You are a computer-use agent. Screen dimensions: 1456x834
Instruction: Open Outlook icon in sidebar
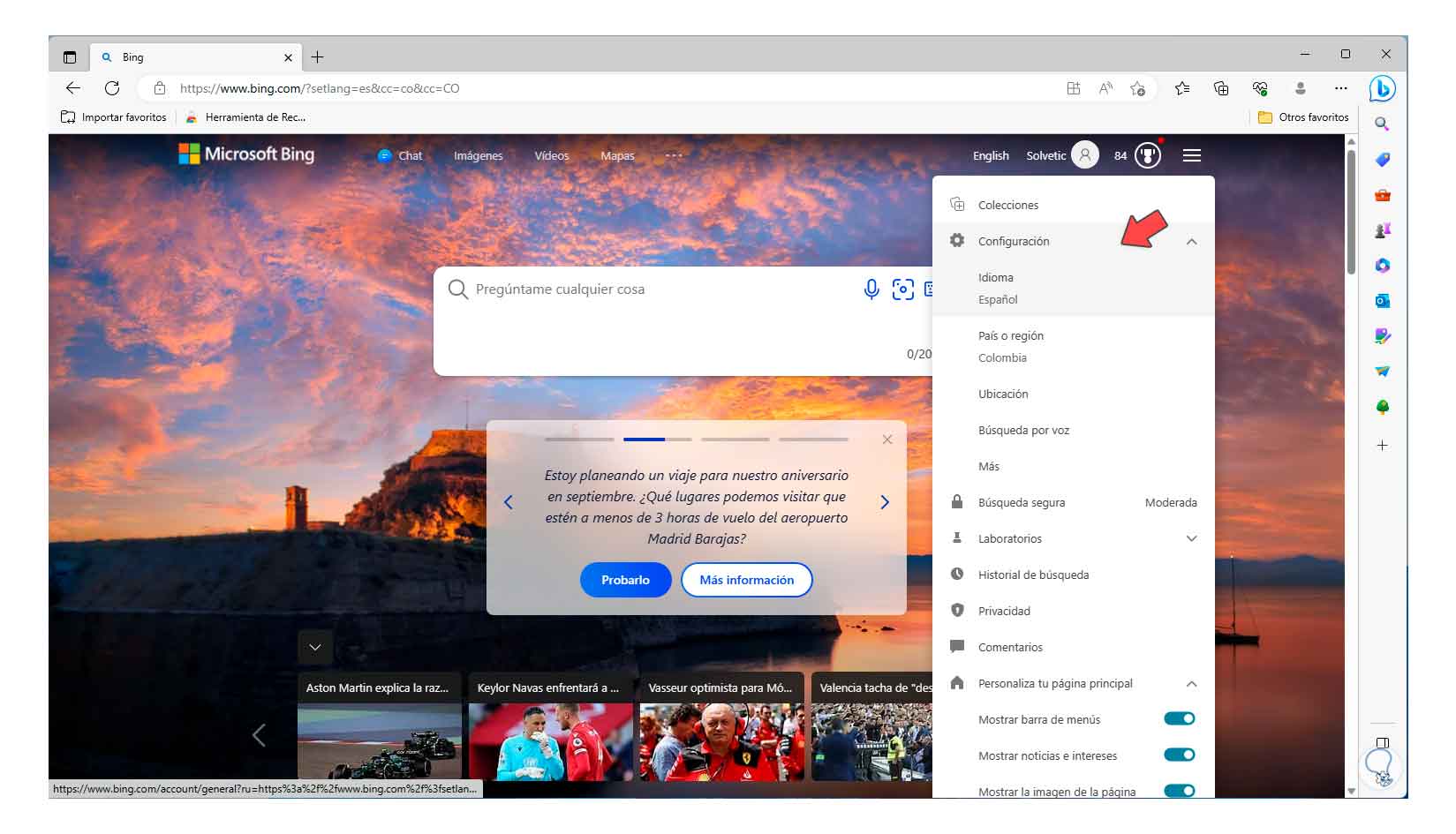(1383, 301)
